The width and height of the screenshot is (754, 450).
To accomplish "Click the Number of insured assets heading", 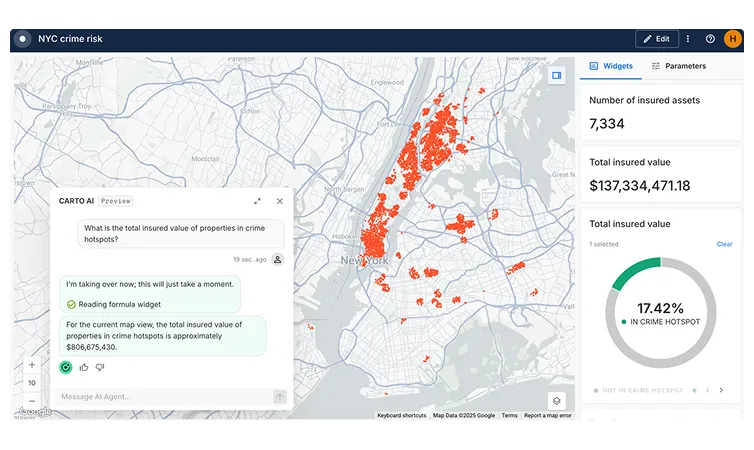I will pos(644,100).
